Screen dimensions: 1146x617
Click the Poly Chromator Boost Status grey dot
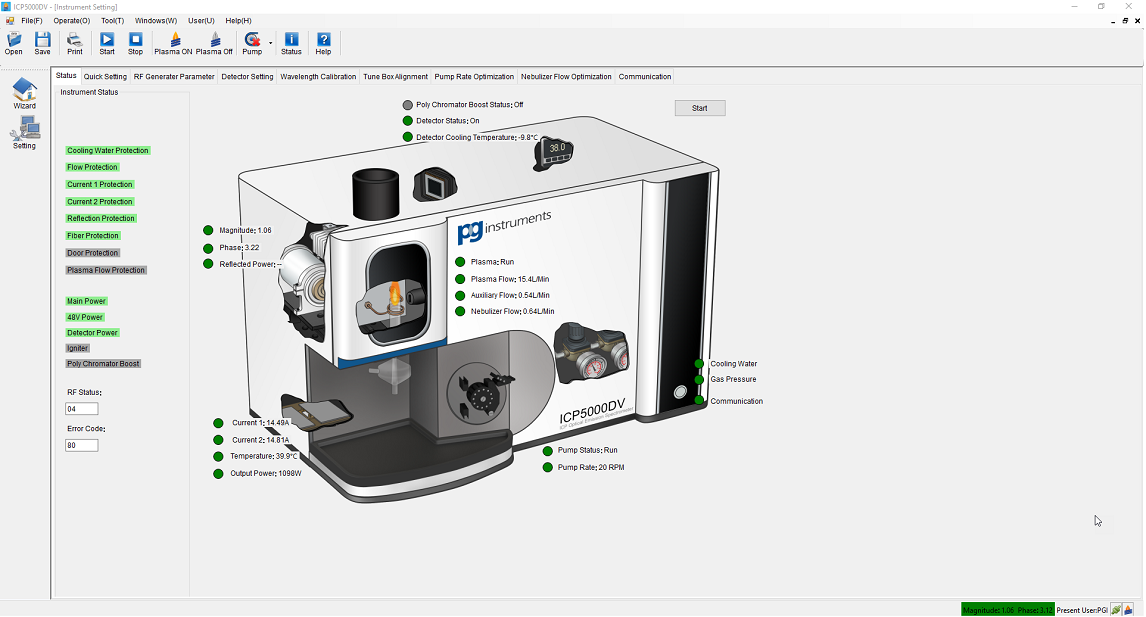(408, 105)
